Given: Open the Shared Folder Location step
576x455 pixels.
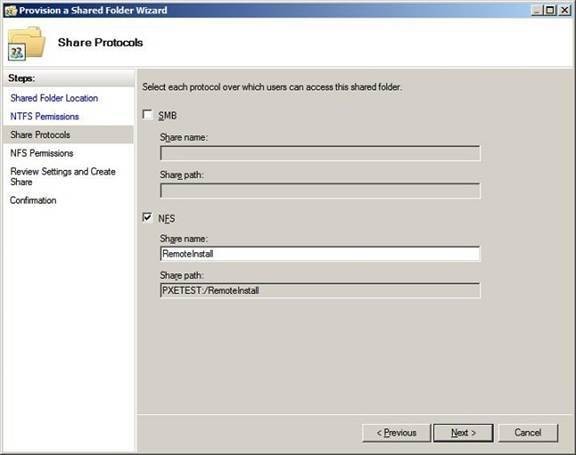Looking at the screenshot, I should click(54, 98).
